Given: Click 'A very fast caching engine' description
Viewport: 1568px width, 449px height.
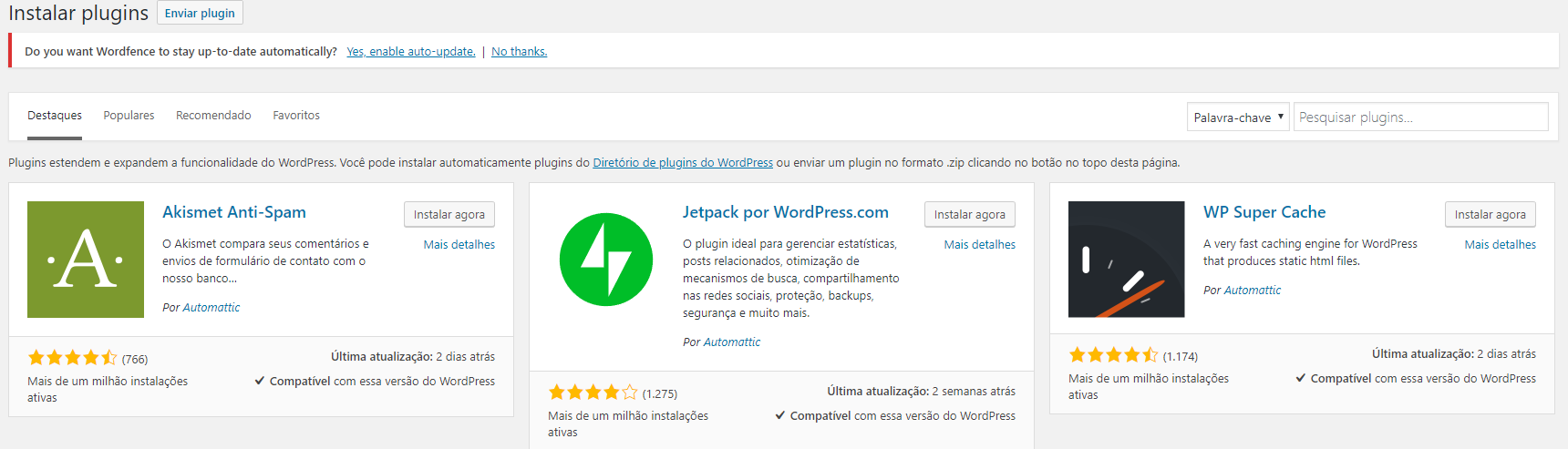Looking at the screenshot, I should coord(1310,252).
